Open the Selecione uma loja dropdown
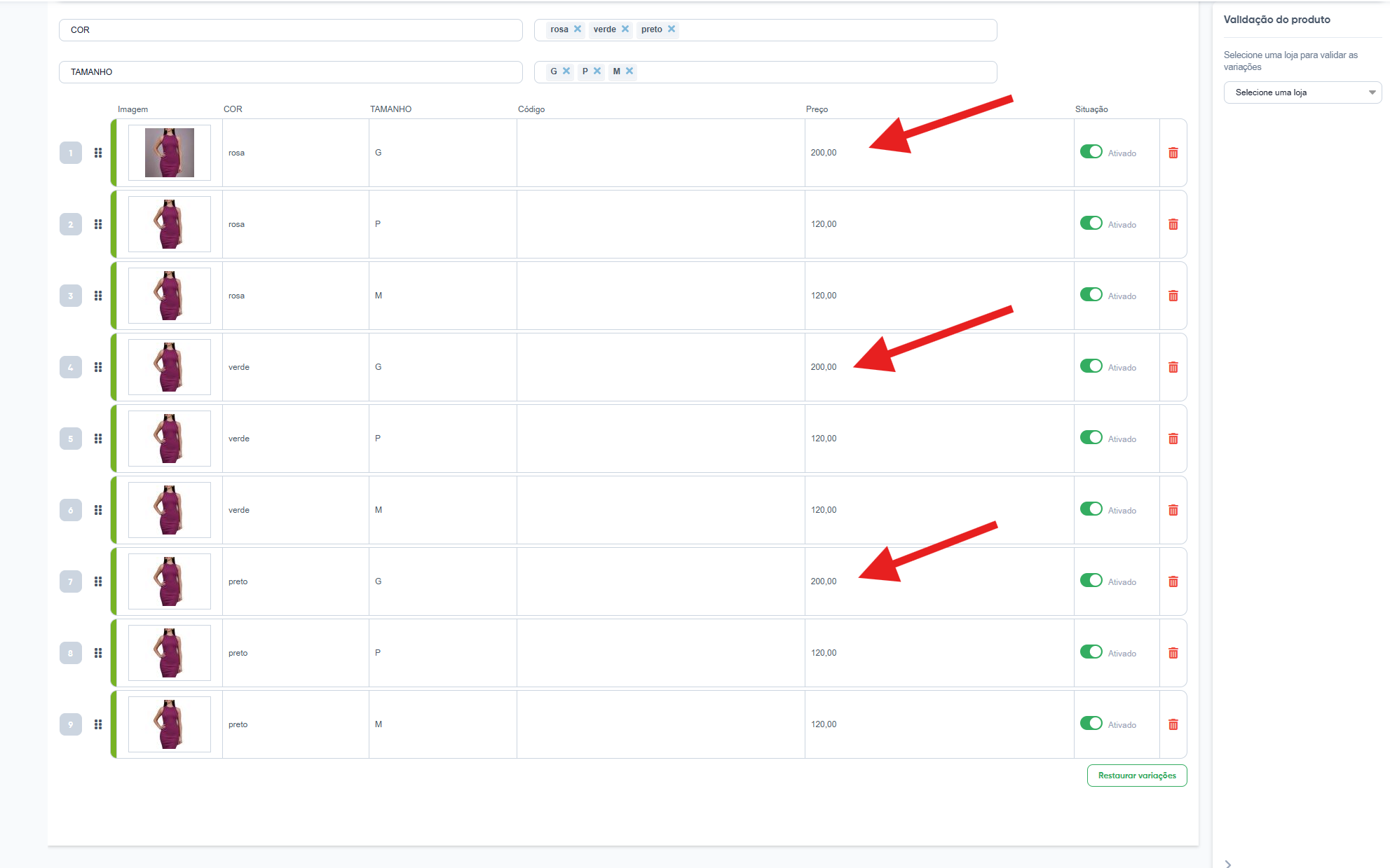Image resolution: width=1390 pixels, height=868 pixels. (1302, 92)
